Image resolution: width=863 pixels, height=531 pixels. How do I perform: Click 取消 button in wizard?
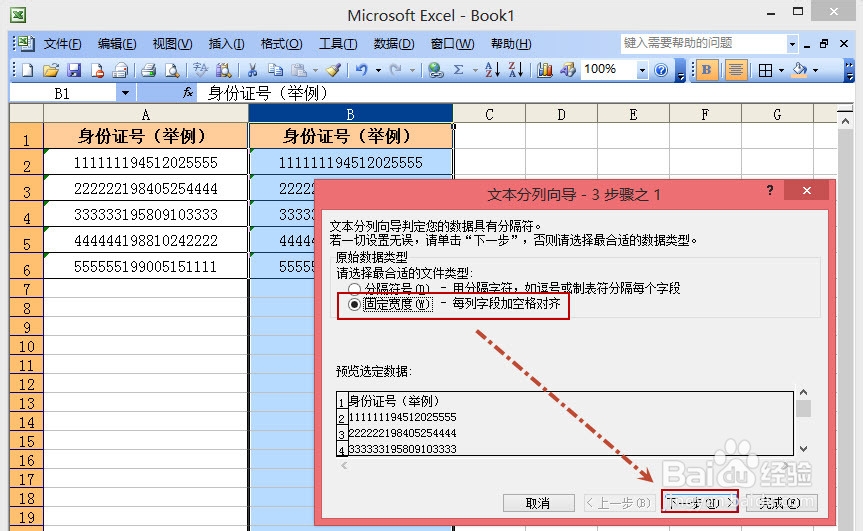coord(538,503)
